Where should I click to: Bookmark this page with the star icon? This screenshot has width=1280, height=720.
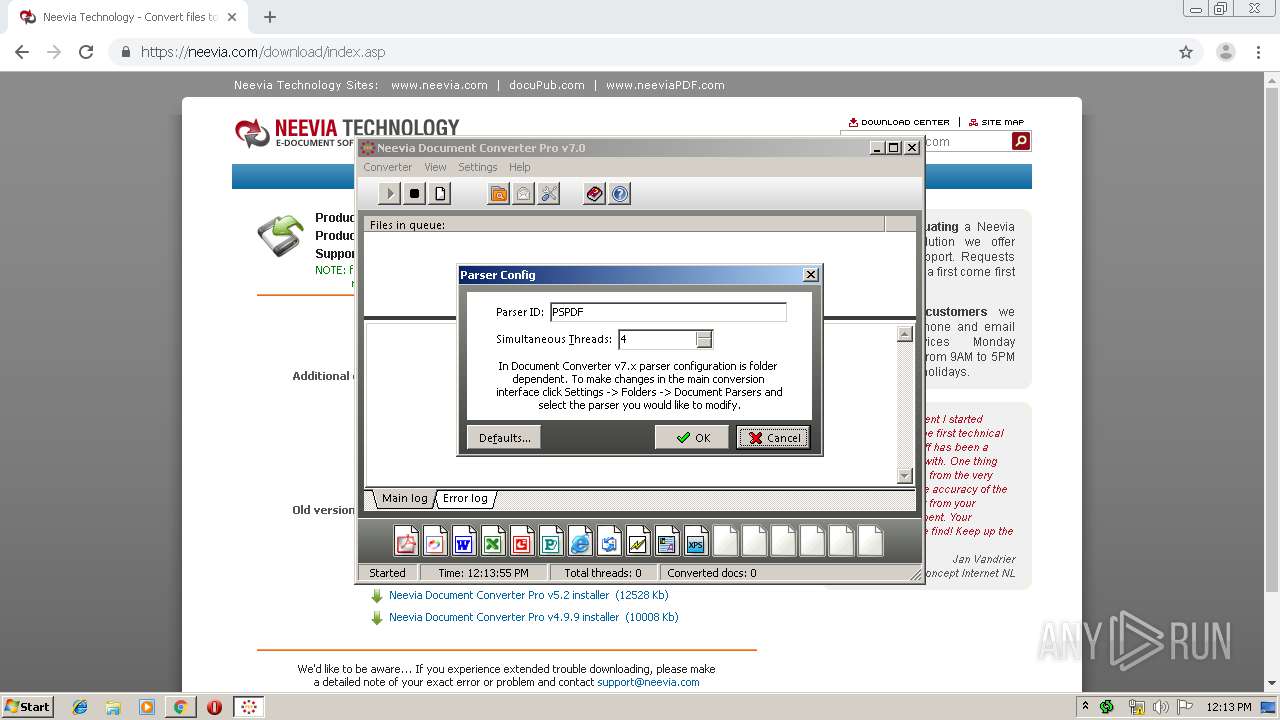point(1186,52)
